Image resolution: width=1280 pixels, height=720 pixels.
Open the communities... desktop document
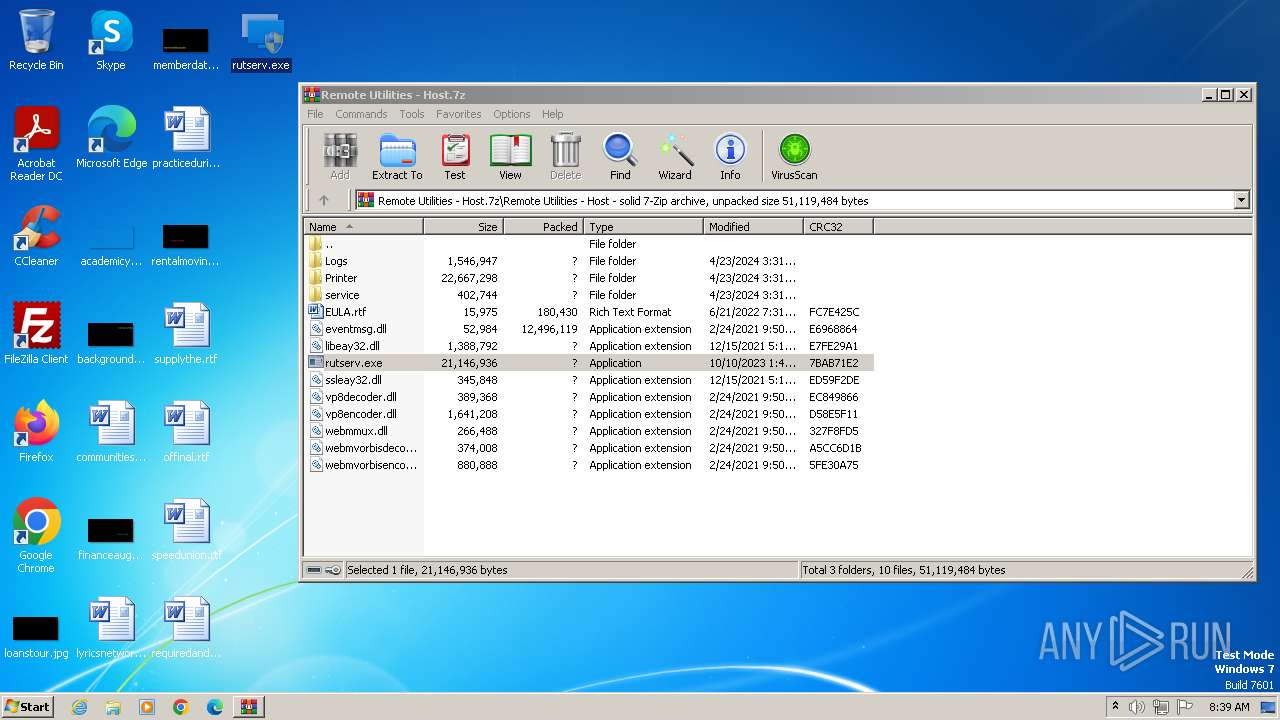tap(111, 432)
